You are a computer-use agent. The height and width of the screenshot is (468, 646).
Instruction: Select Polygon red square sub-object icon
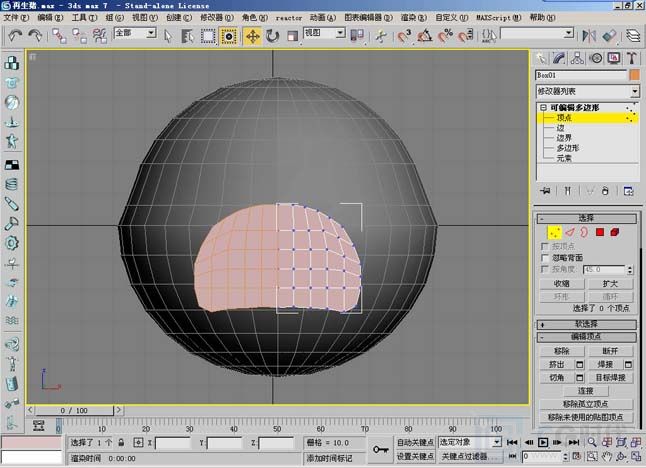coord(600,232)
